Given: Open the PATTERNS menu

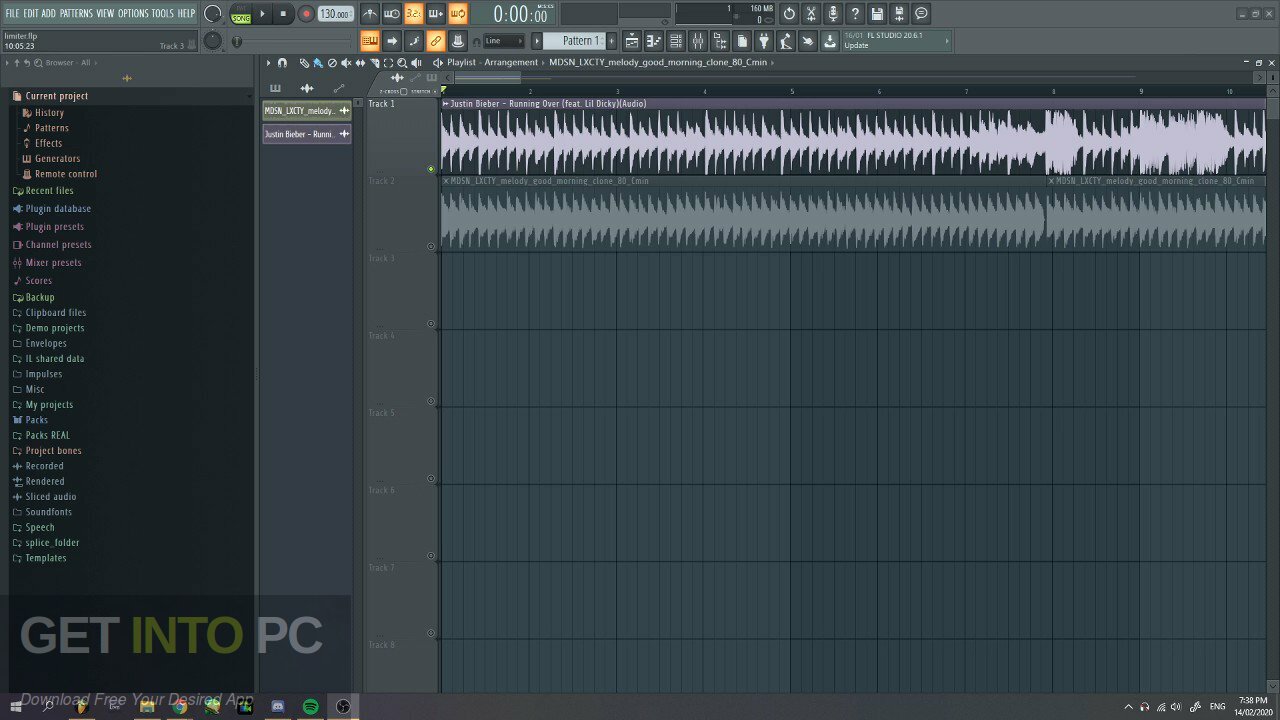Looking at the screenshot, I should [x=76, y=13].
